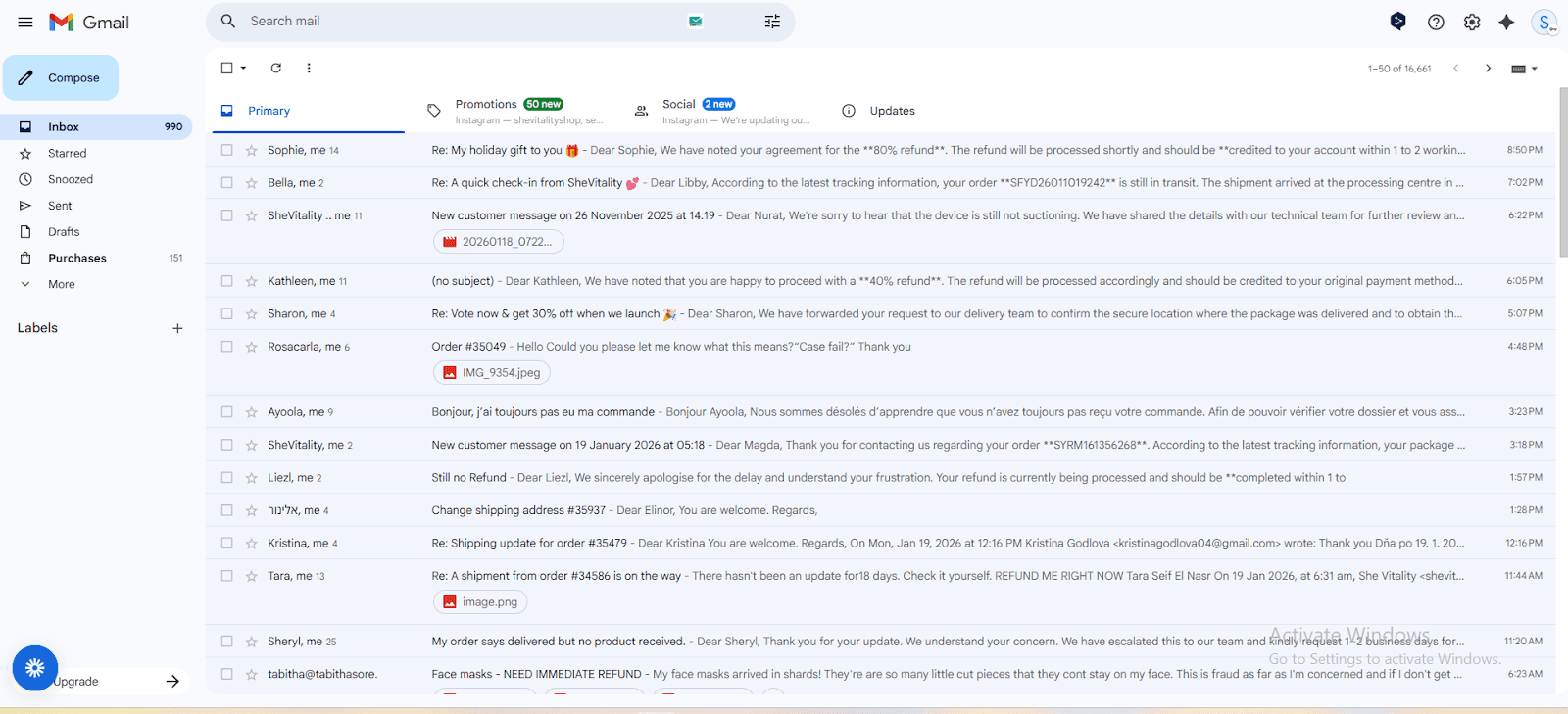Select the Kristina email checkbox
The image size is (1568, 714).
tap(226, 543)
